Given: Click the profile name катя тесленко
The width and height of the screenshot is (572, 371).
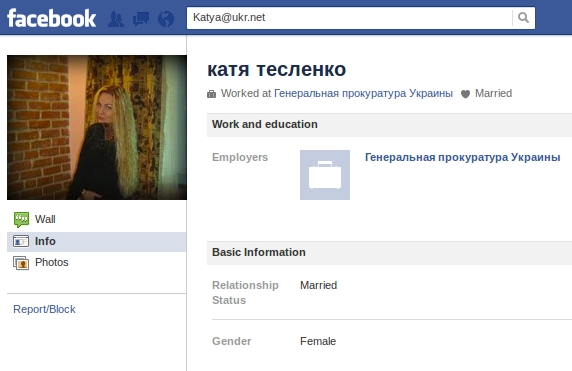Looking at the screenshot, I should click(x=277, y=69).
